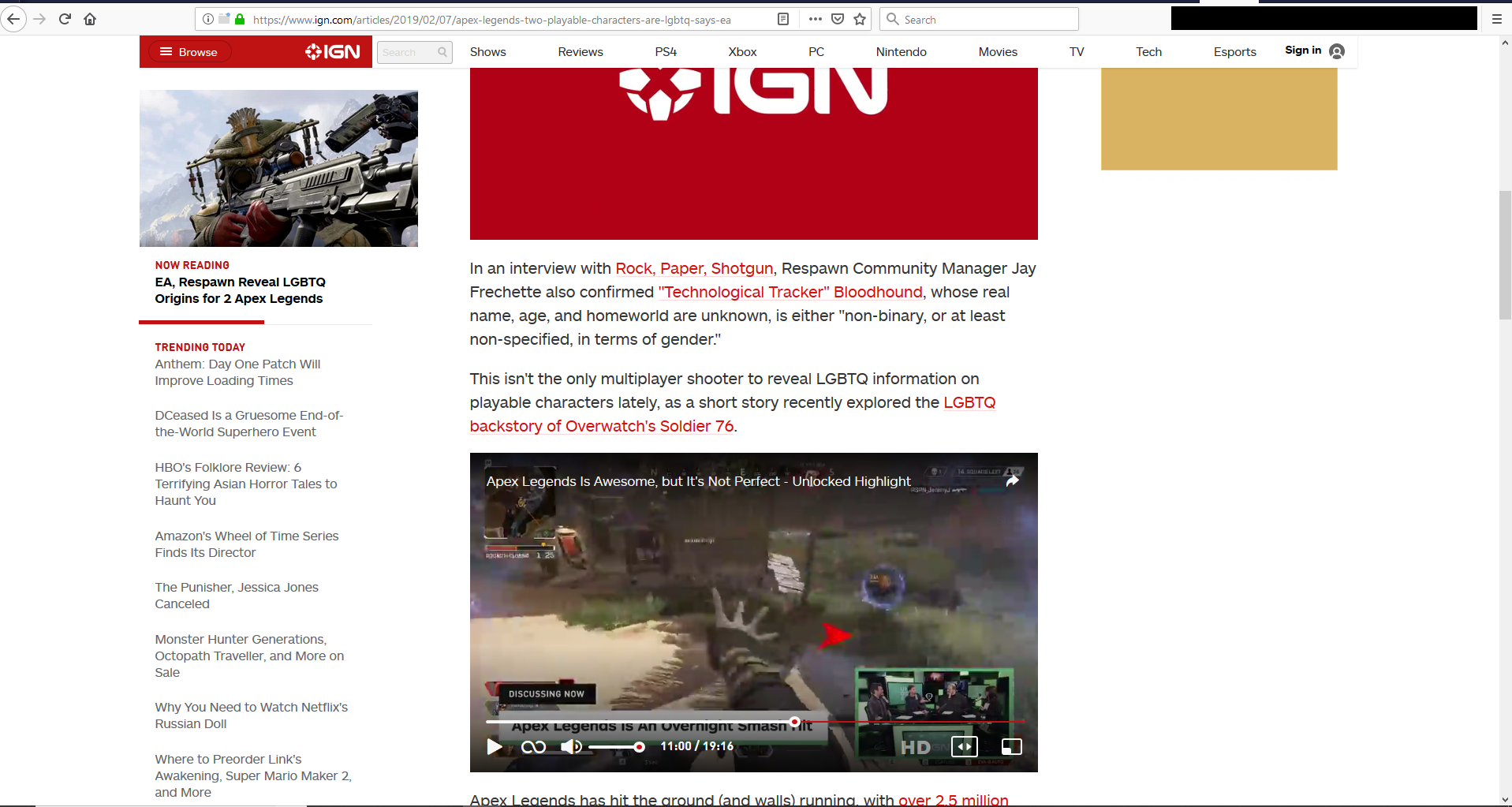Focus the browser search box
1512x807 pixels.
tap(979, 19)
